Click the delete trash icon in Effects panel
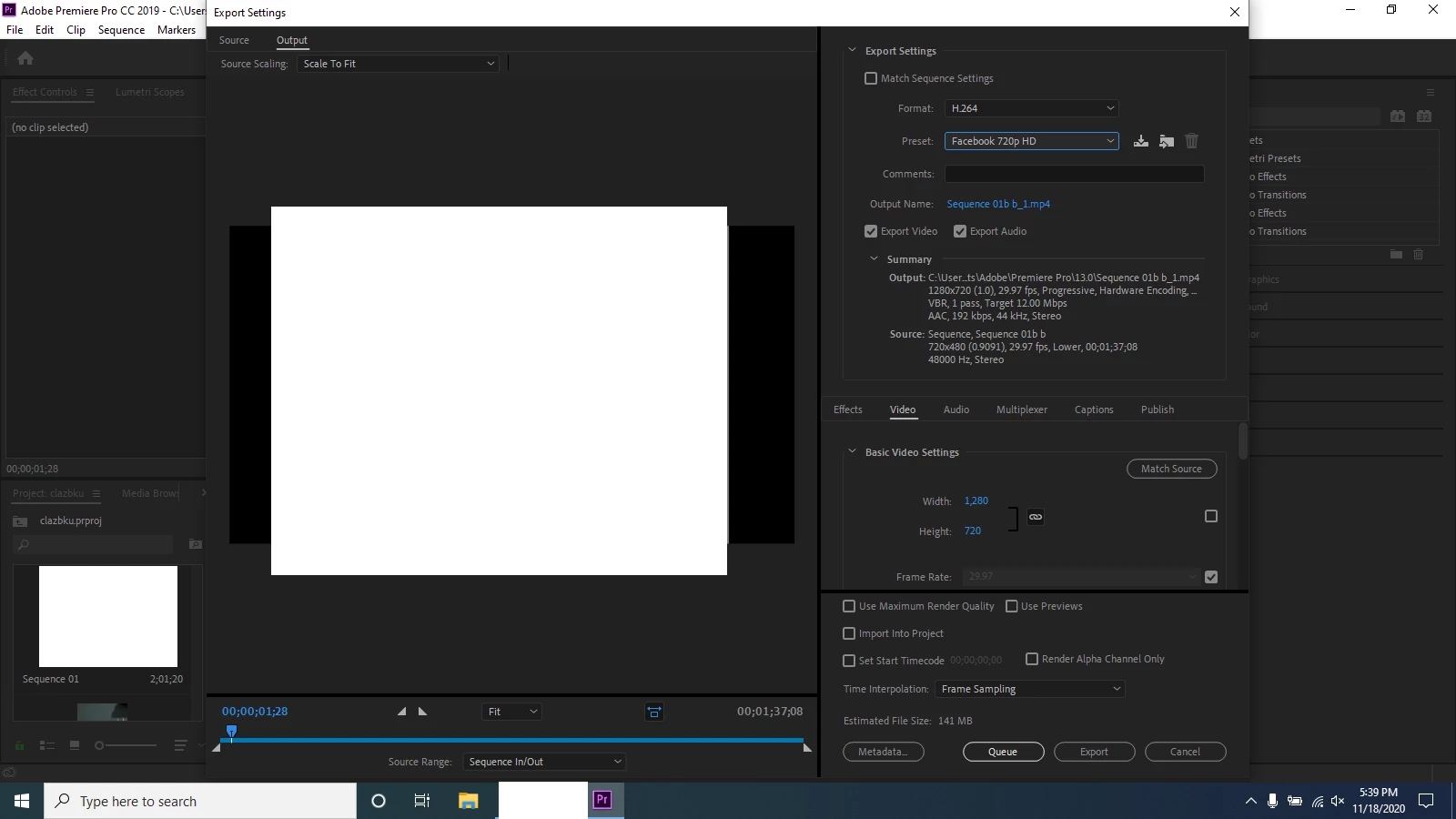The width and height of the screenshot is (1456, 819). coord(1418,255)
